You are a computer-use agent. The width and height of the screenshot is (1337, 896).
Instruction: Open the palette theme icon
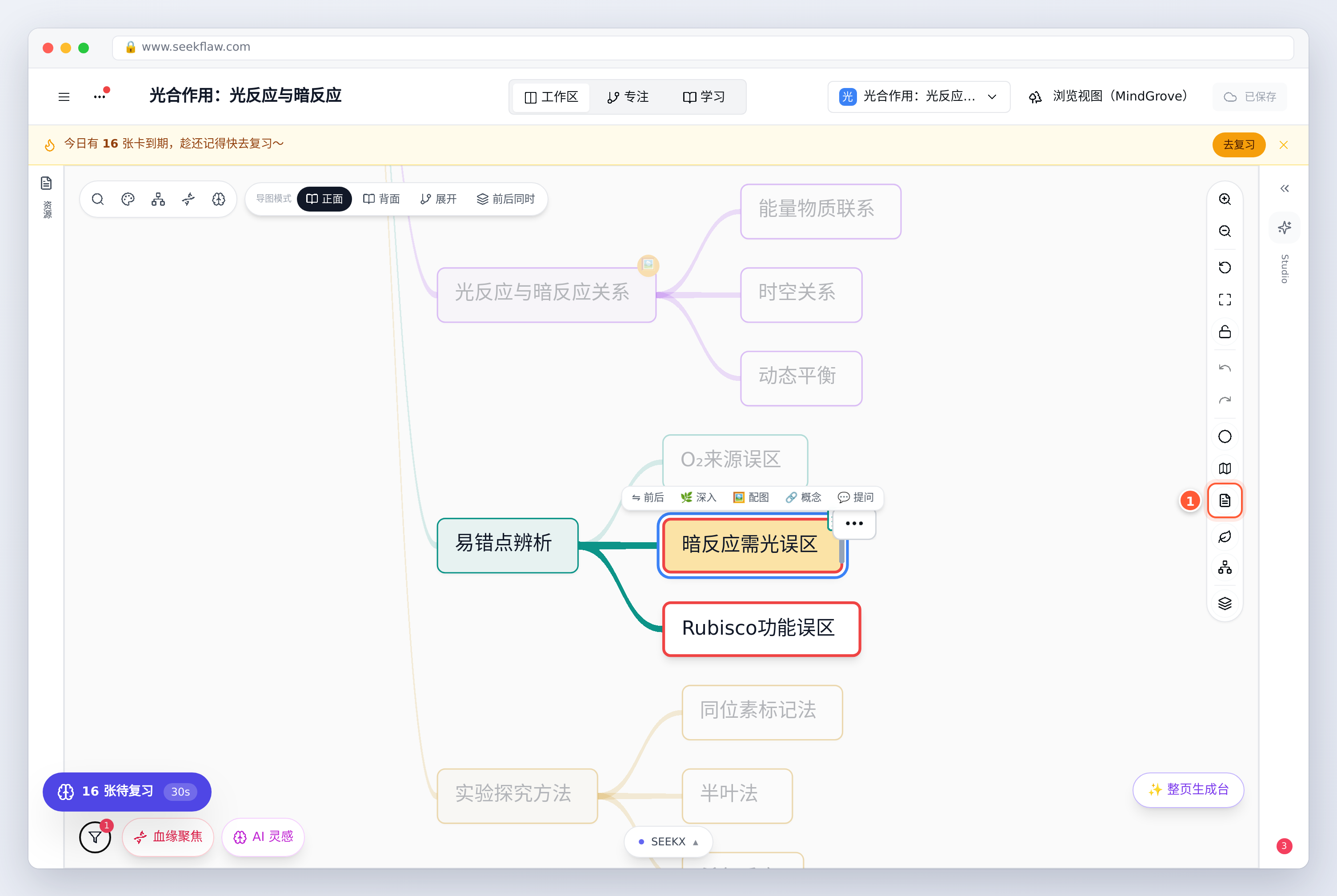tap(128, 199)
